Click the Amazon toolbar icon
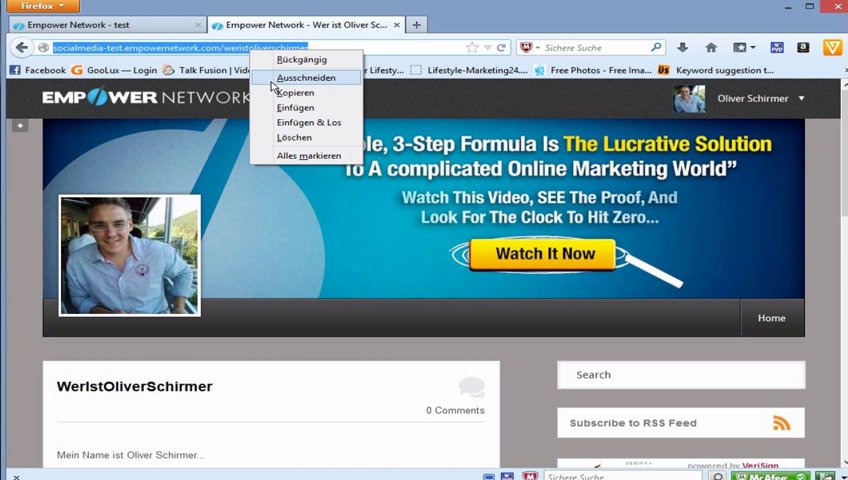The height and width of the screenshot is (480, 848). pyautogui.click(x=803, y=47)
